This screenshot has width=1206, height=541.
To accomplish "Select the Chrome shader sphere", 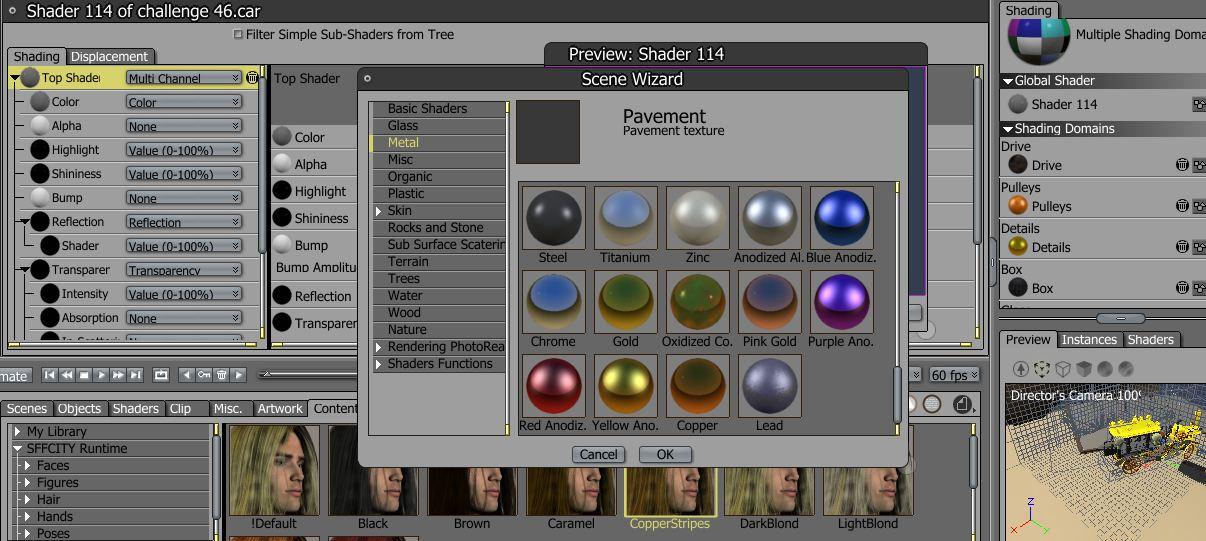I will tap(553, 301).
